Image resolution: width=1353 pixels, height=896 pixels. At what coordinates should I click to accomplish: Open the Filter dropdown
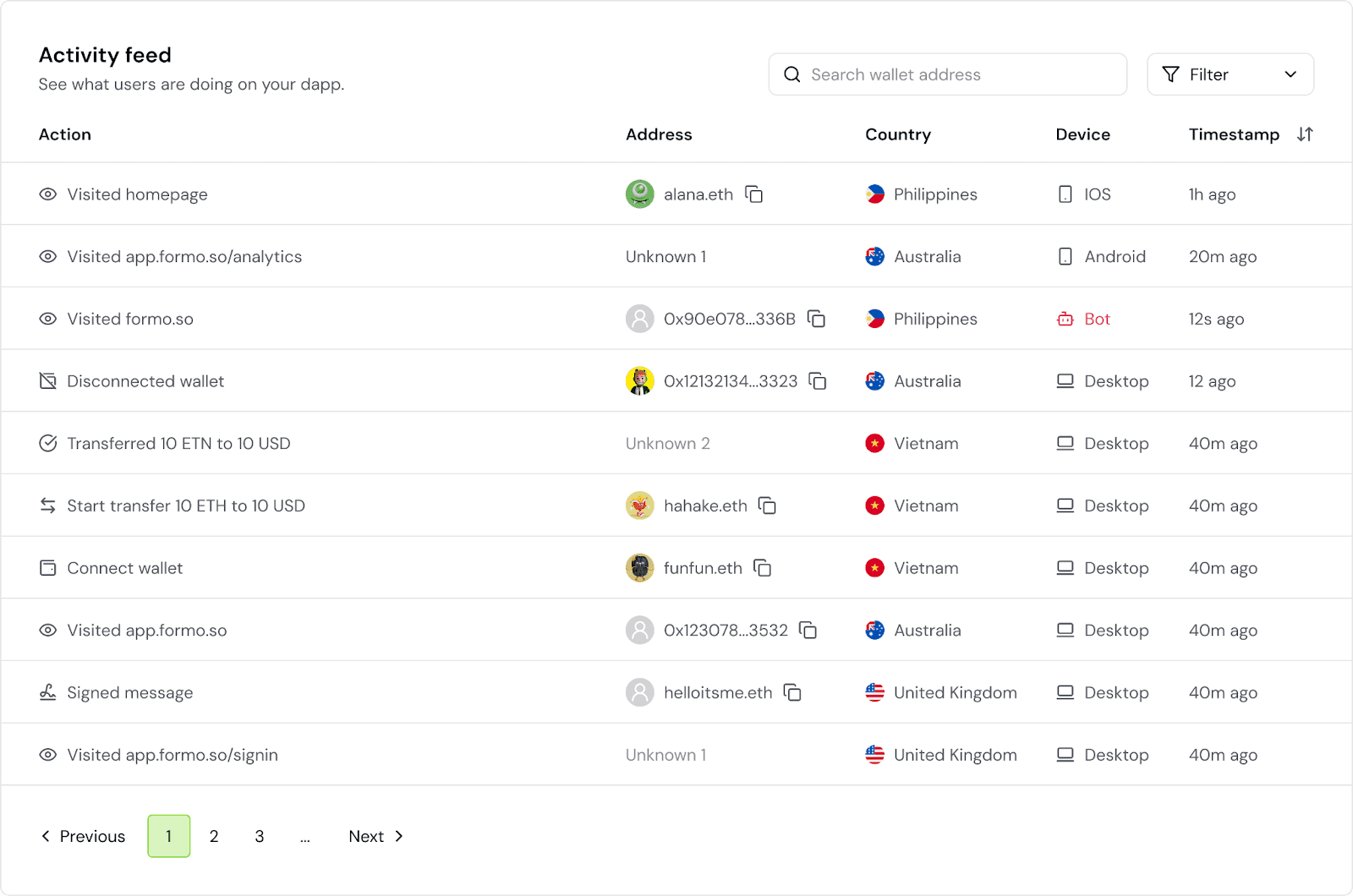point(1230,74)
